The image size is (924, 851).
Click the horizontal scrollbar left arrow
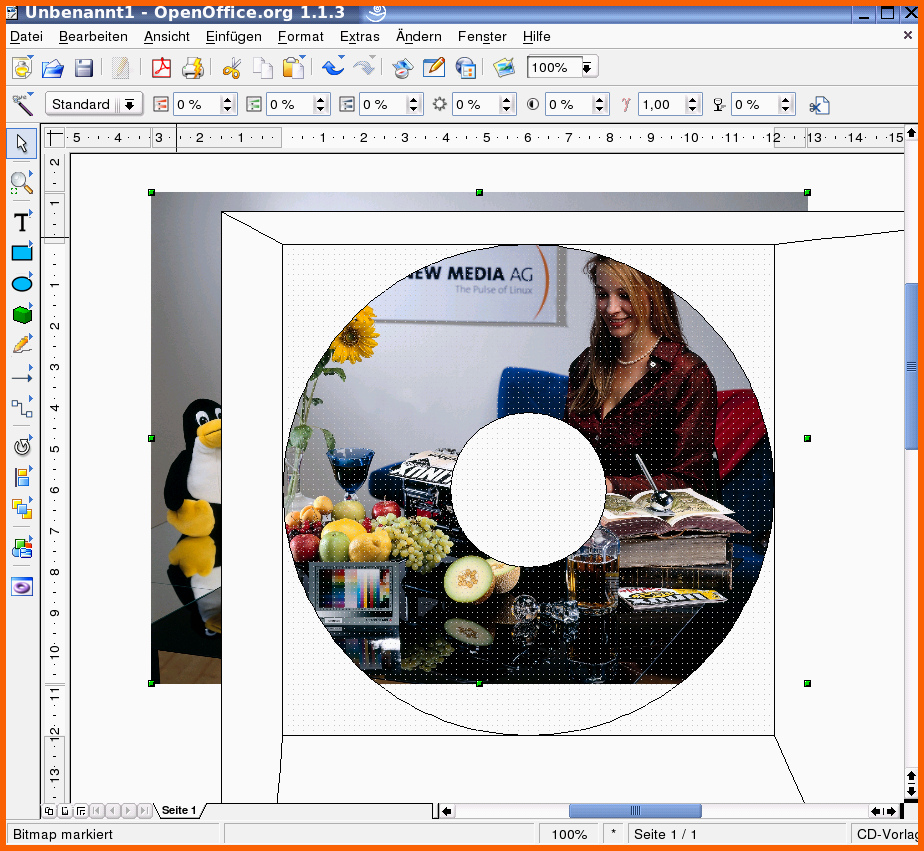coord(447,812)
